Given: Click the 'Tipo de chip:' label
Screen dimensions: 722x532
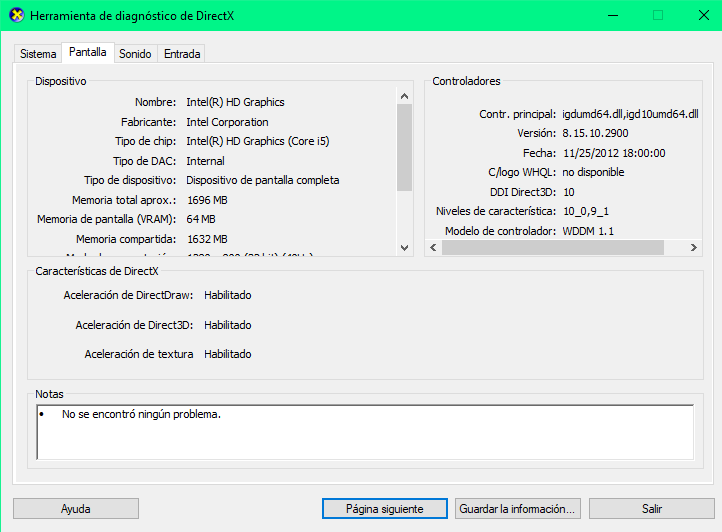Looking at the screenshot, I should tap(146, 141).
